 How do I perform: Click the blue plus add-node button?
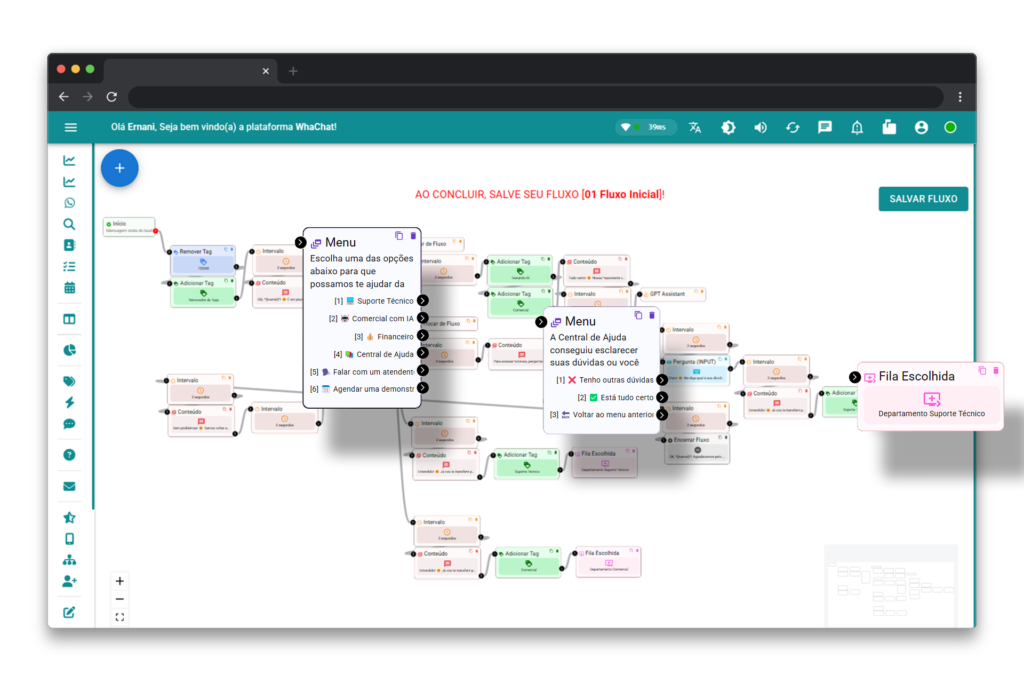[119, 168]
